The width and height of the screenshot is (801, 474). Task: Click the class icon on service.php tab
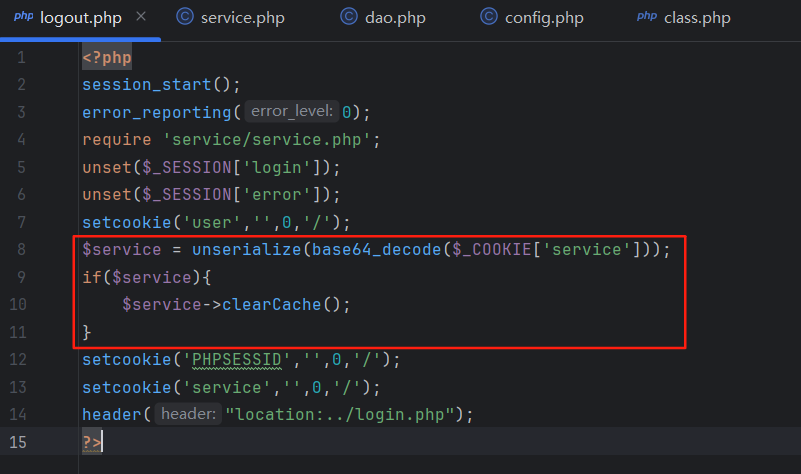(185, 17)
